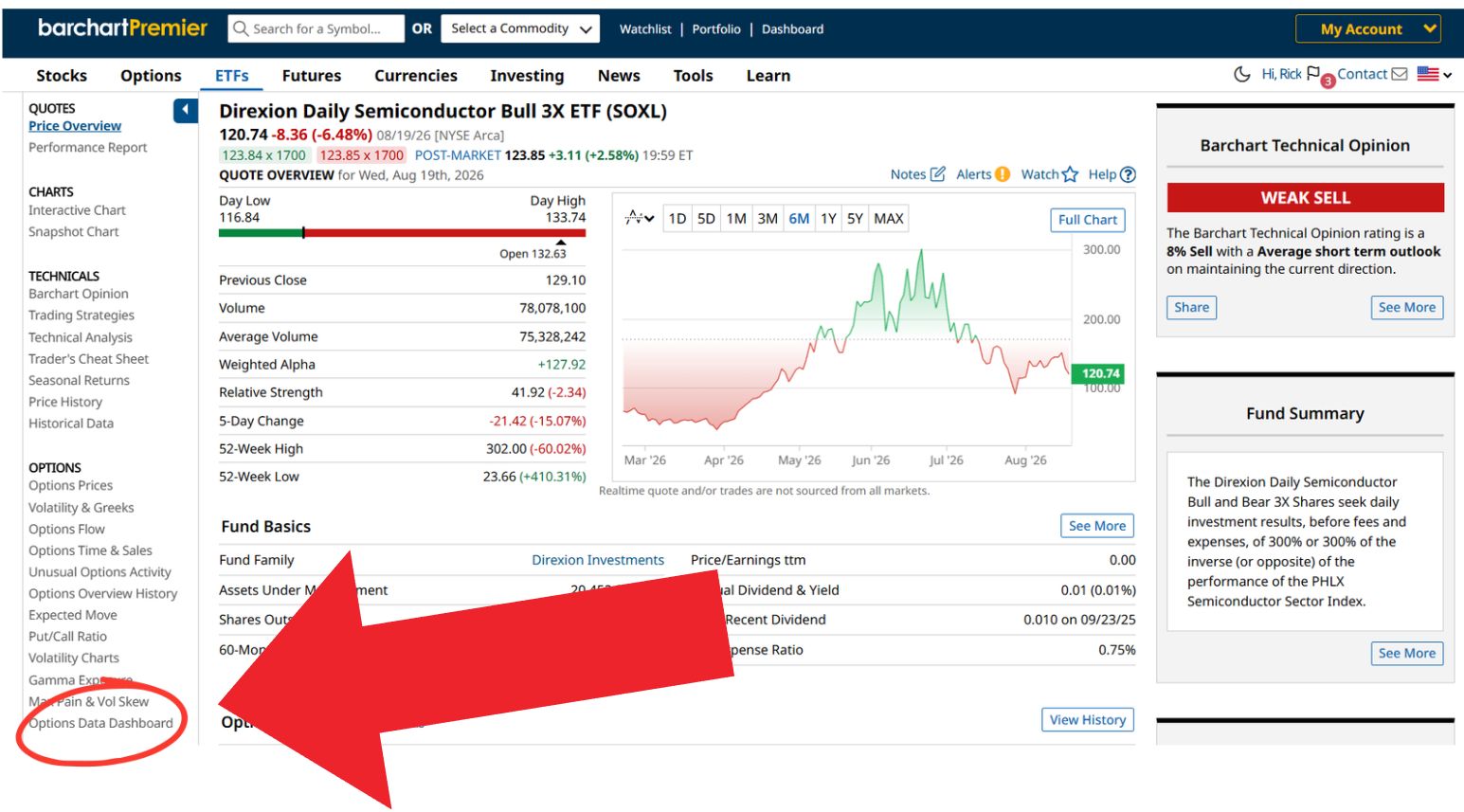Add to Watch star icon
This screenshot has width=1464, height=812.
(1070, 174)
